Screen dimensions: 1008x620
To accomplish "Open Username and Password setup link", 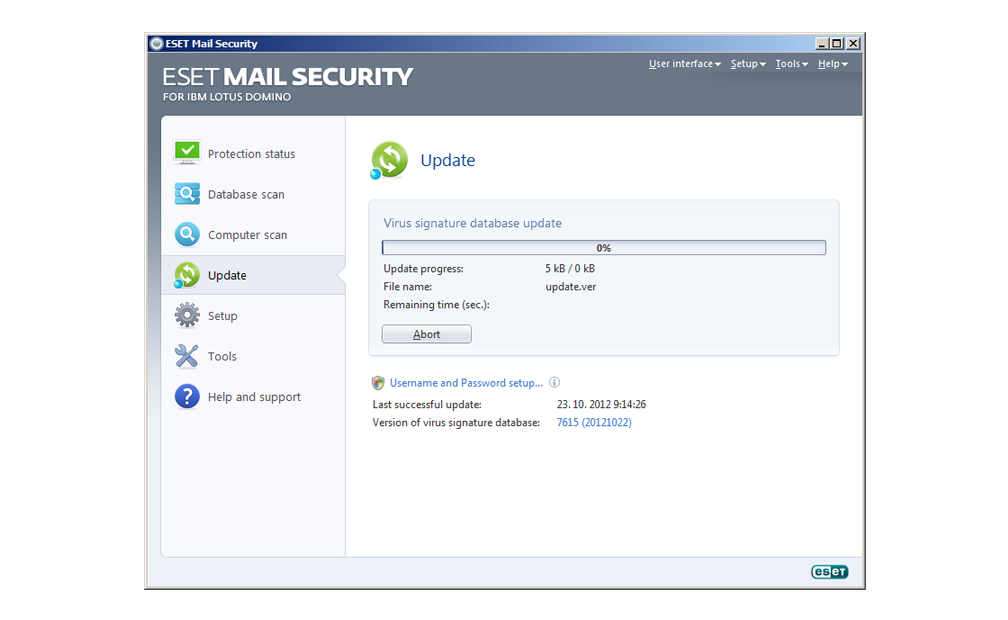I will pyautogui.click(x=466, y=383).
